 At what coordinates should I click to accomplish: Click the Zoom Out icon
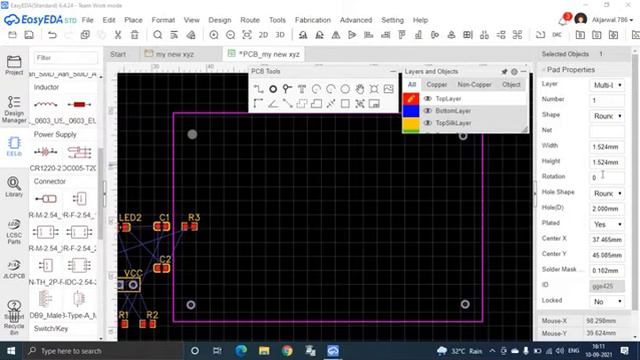(x=230, y=35)
